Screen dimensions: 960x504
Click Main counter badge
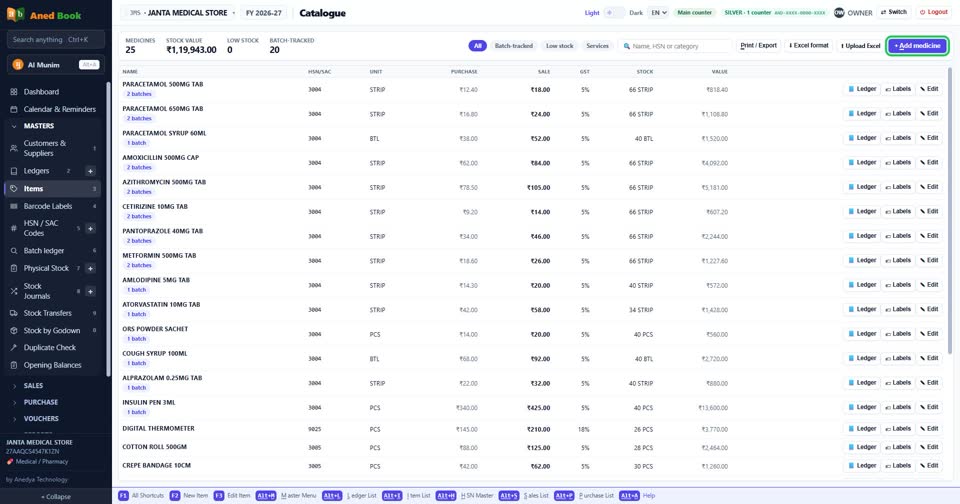pyautogui.click(x=695, y=12)
